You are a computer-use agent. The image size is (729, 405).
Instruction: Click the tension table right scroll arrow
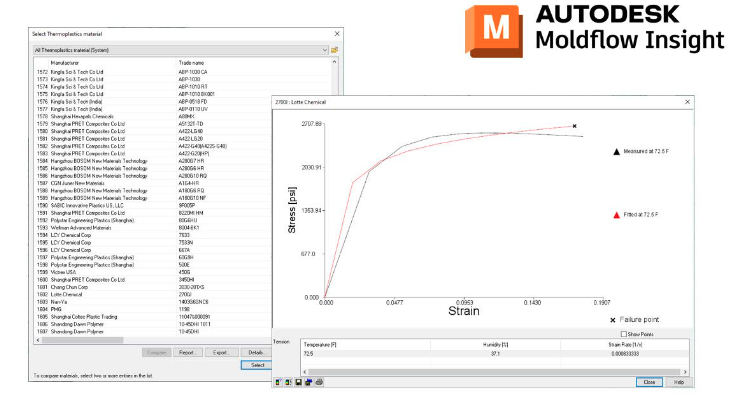[x=685, y=372]
